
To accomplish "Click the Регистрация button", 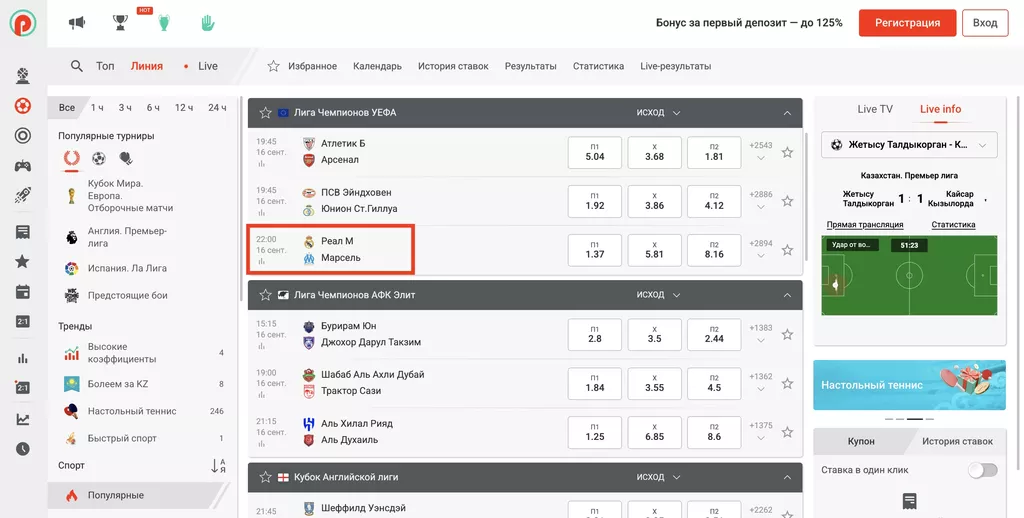I will [907, 23].
